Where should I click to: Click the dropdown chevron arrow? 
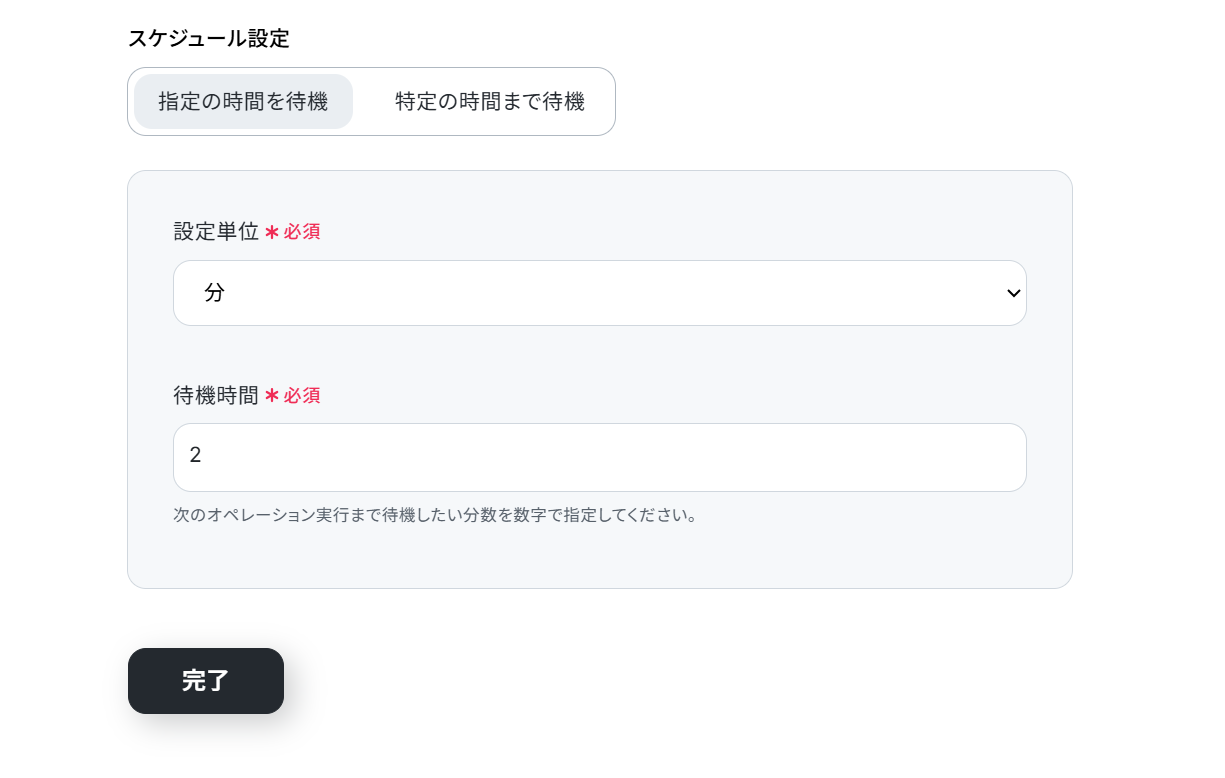1013,293
